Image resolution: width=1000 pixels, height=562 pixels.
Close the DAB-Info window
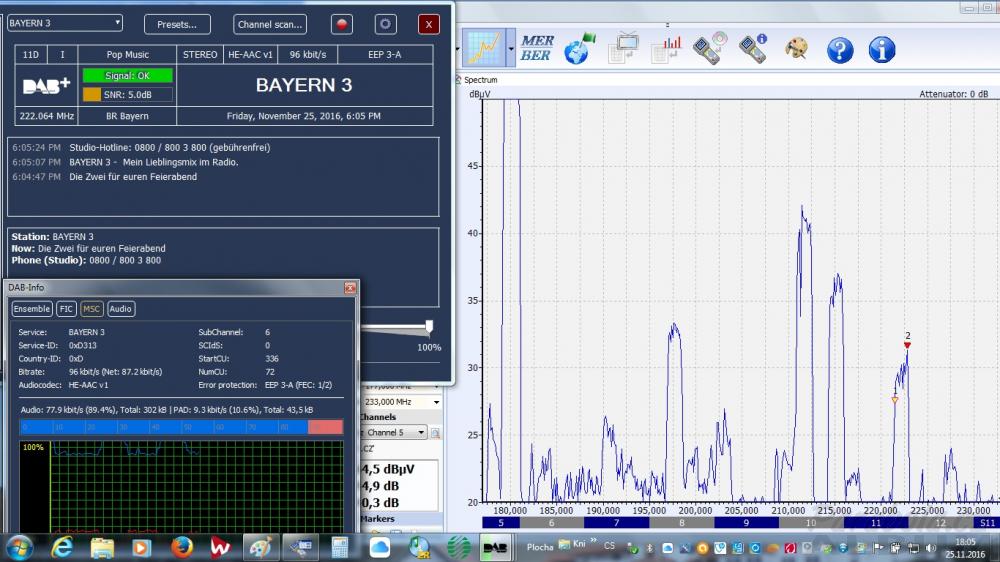pyautogui.click(x=350, y=288)
